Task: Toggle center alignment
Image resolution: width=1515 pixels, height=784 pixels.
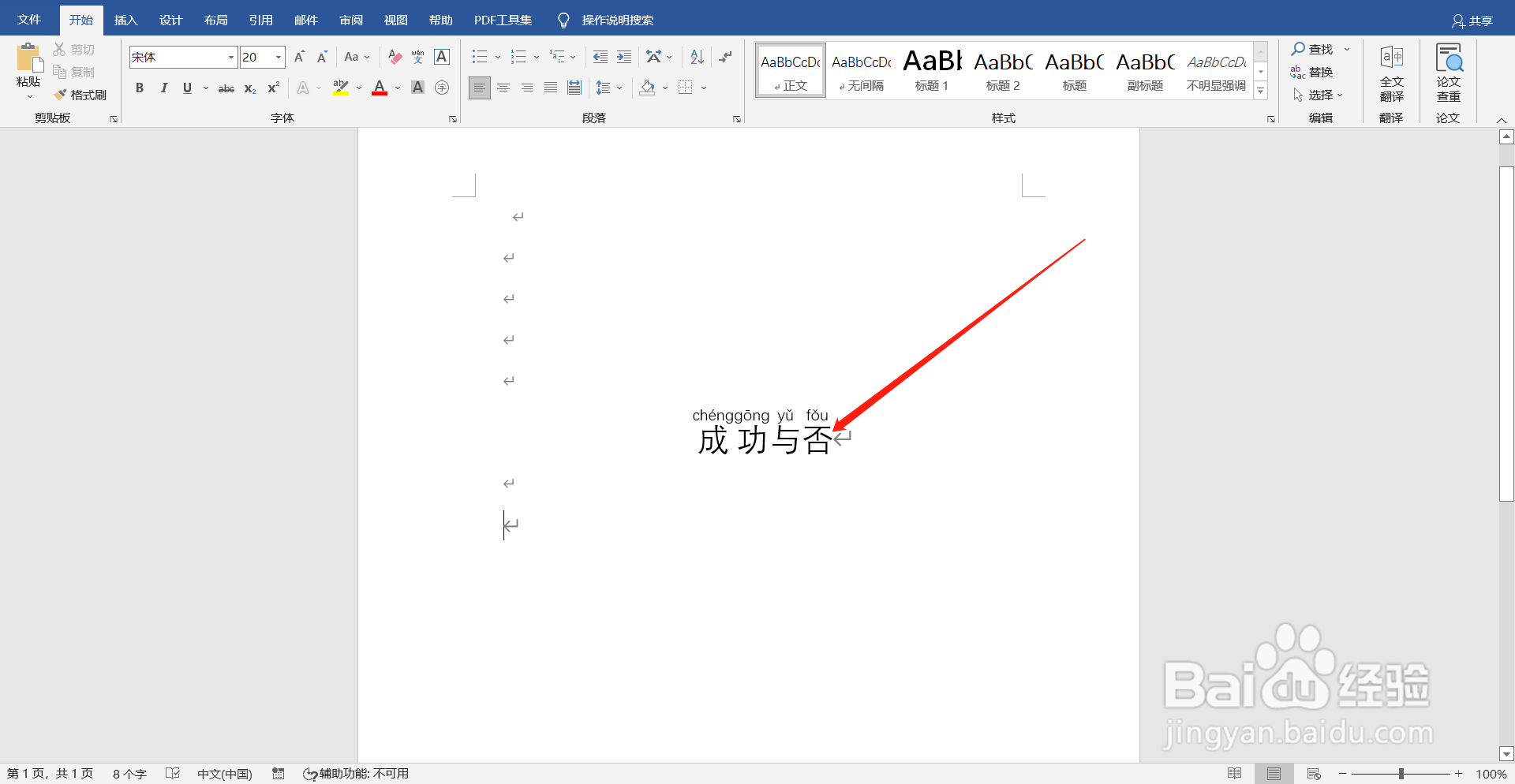Action: pyautogui.click(x=503, y=88)
